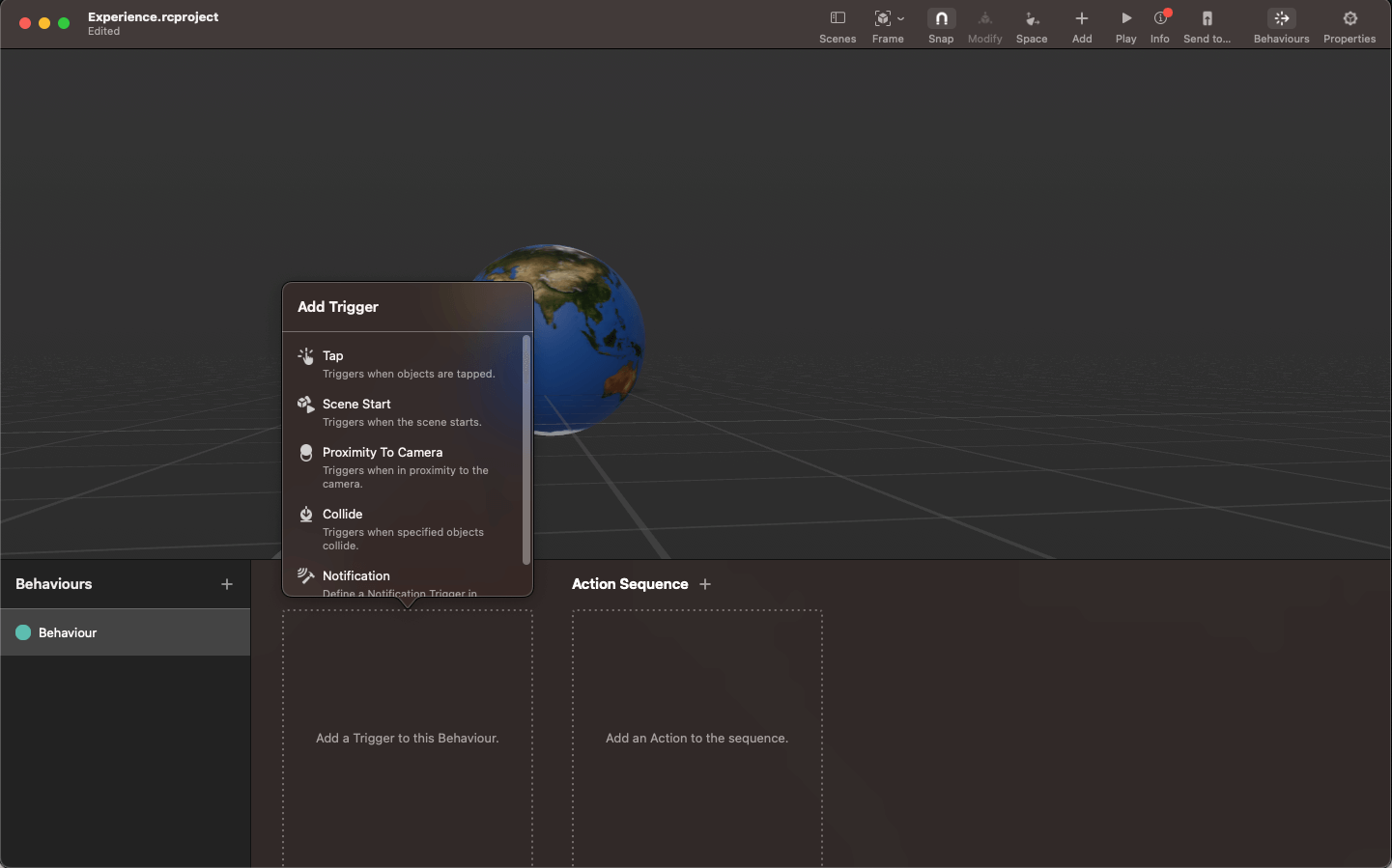Click the Notification icon
Screen dimensions: 1392x868
pos(306,575)
